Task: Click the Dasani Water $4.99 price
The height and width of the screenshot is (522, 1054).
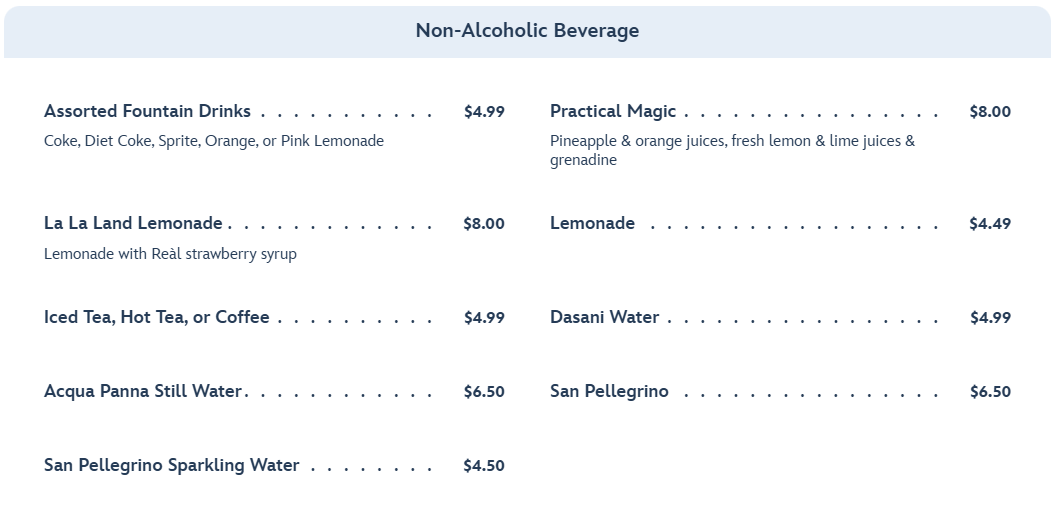Action: coord(990,318)
